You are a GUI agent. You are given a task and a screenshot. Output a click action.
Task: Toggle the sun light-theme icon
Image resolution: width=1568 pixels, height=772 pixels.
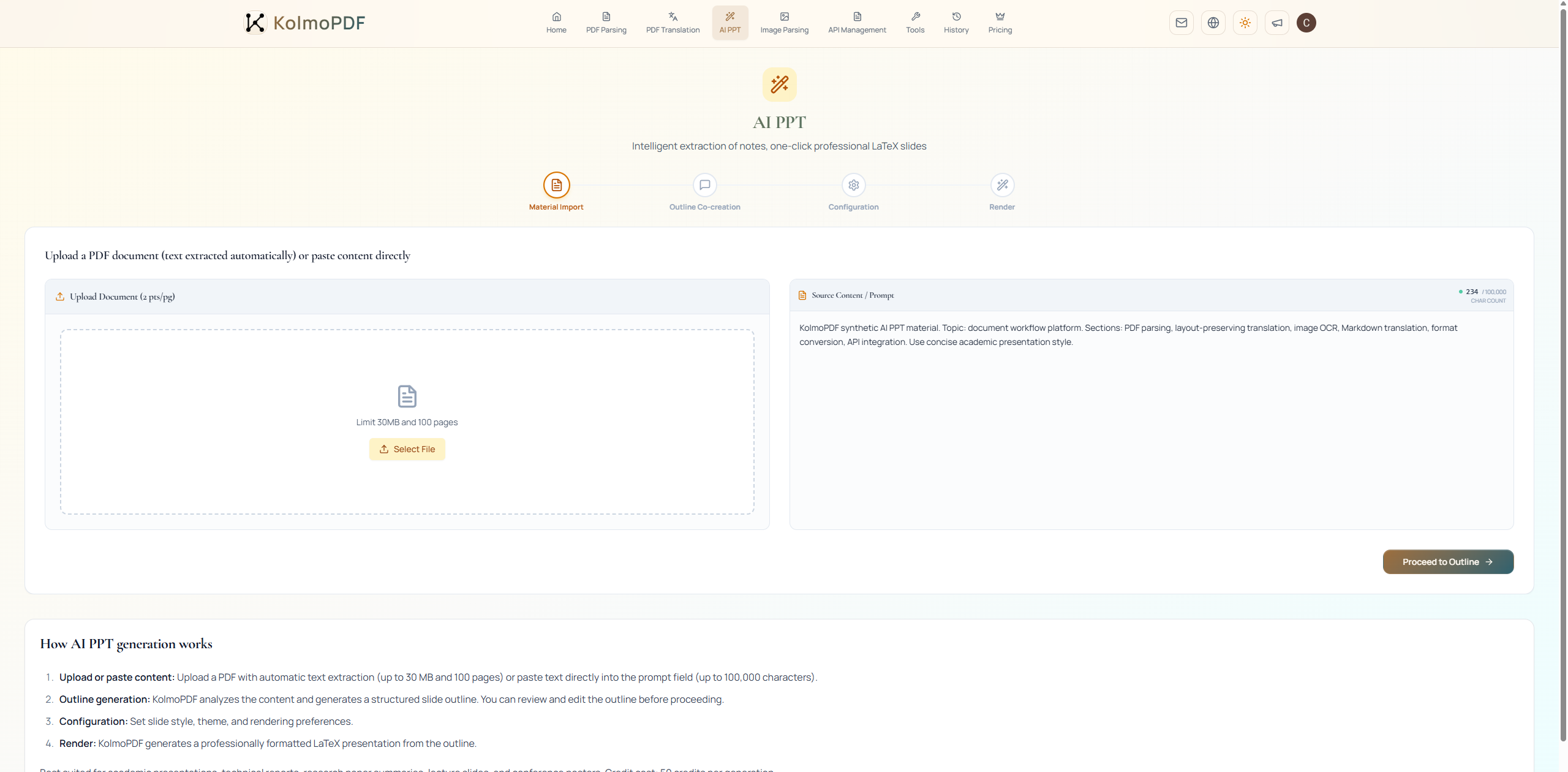[x=1245, y=23]
